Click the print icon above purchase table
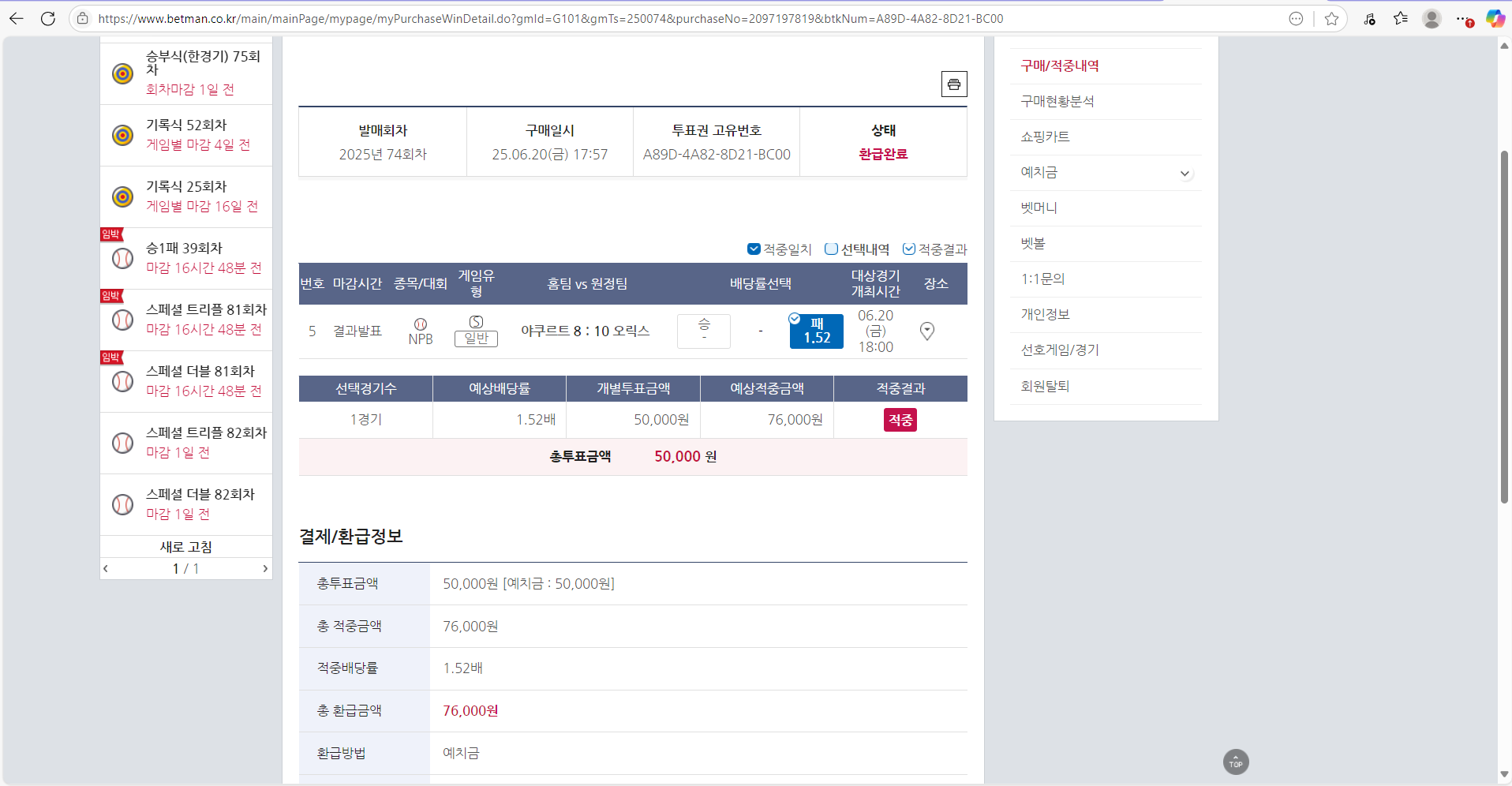This screenshot has width=1512, height=786. (953, 84)
